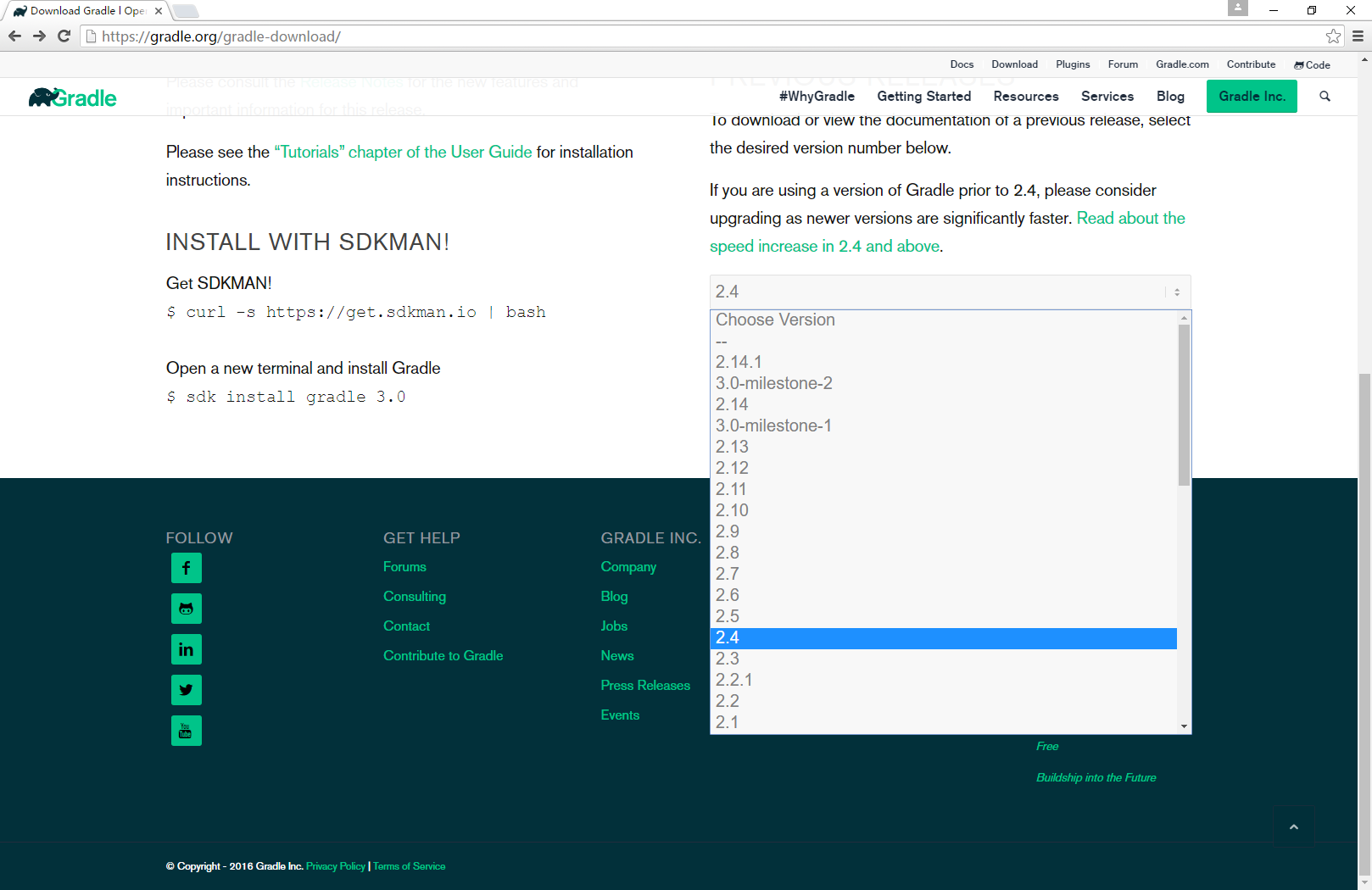Screen dimensions: 1372x890
Task: Click the browser forward arrow
Action: click(x=39, y=36)
